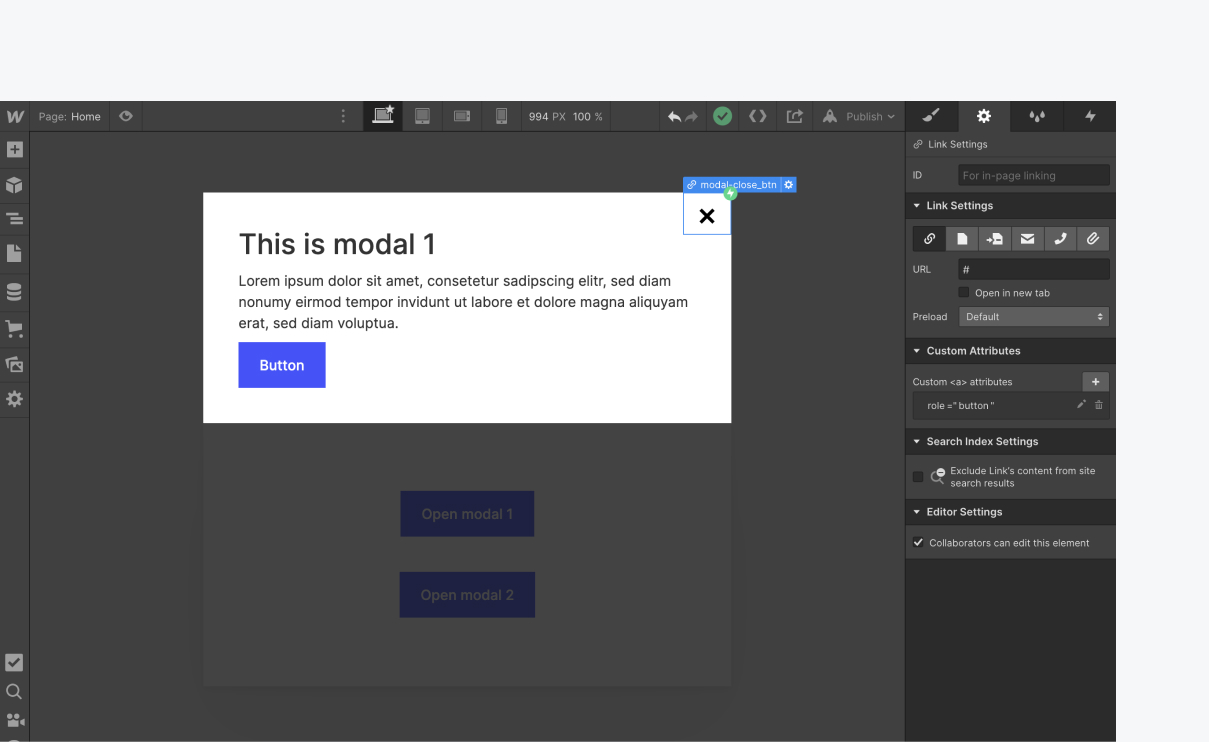The image size is (1209, 742).
Task: Switch to mobile portrait breakpoint
Action: [501, 116]
